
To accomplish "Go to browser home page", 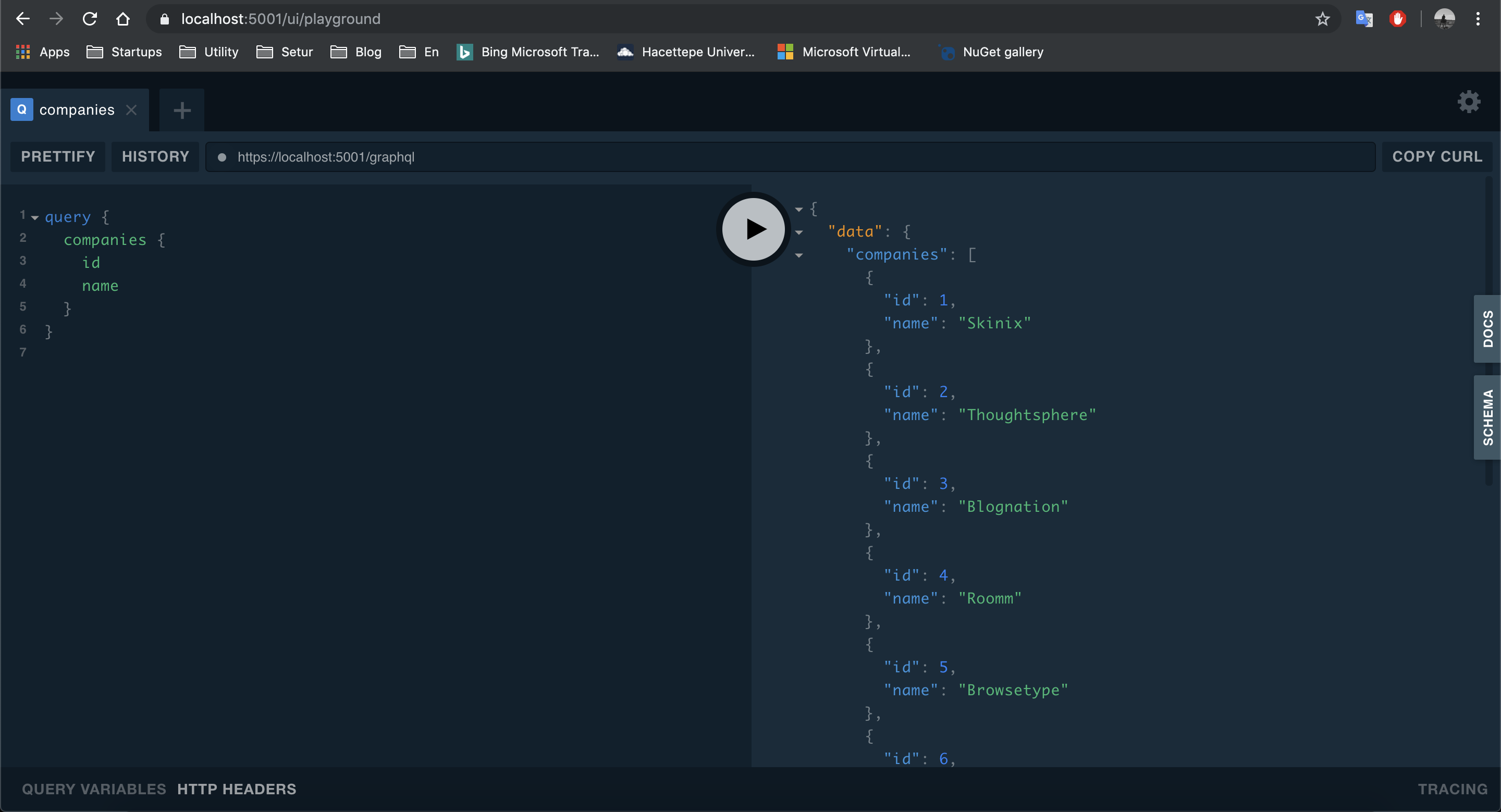I will pos(123,19).
